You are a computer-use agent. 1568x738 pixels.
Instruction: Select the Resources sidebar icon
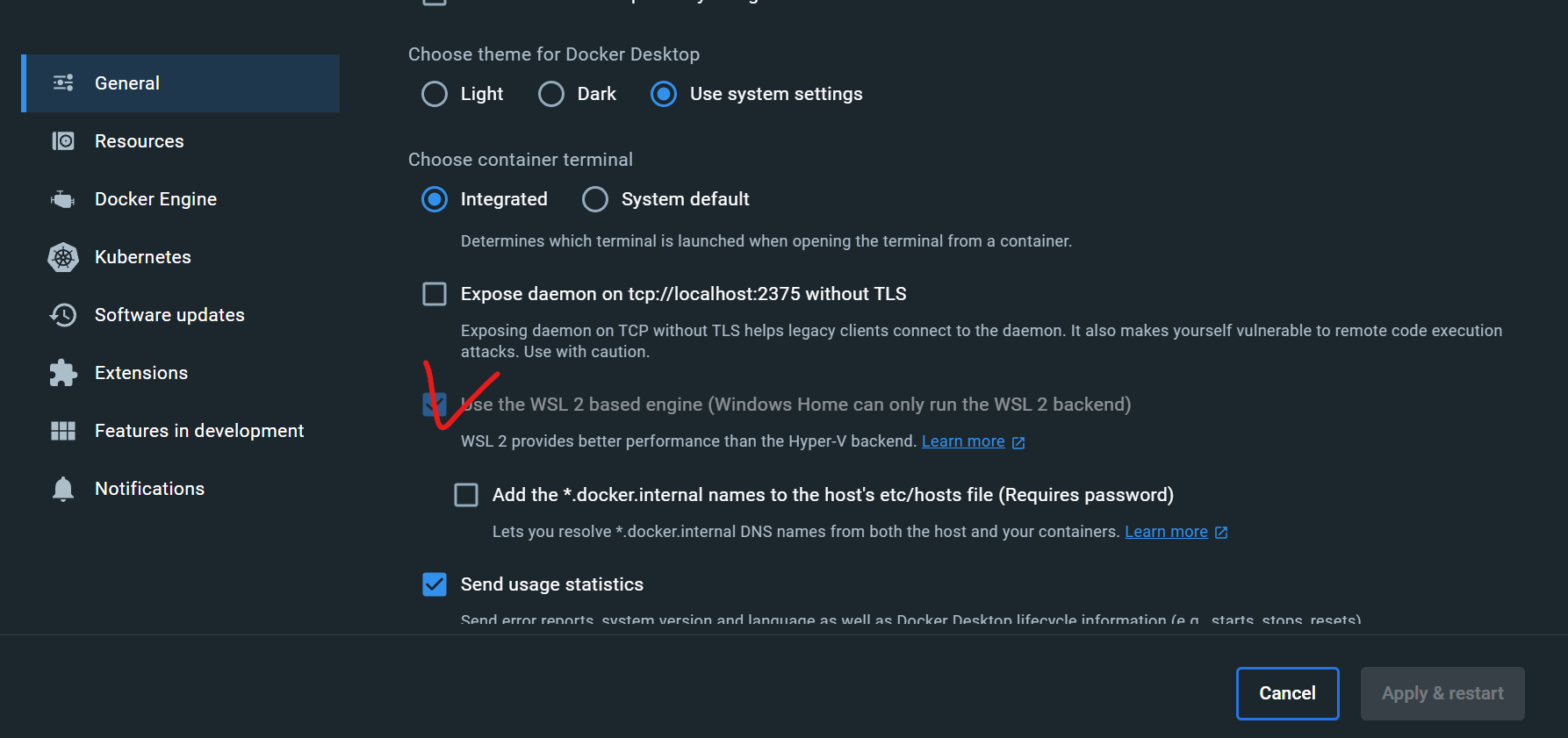click(x=62, y=140)
